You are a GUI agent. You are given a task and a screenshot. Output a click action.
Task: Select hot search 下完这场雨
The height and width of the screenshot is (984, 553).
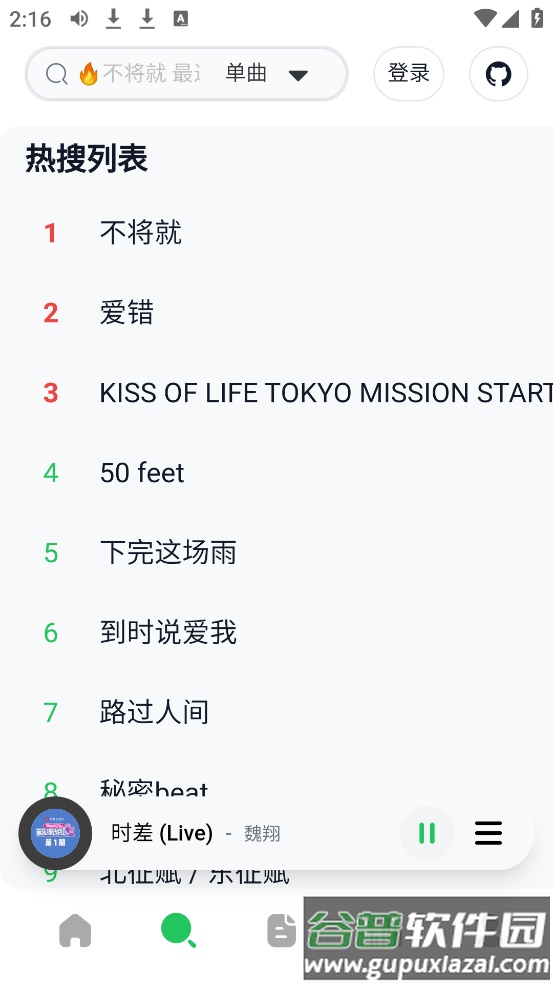point(168,553)
